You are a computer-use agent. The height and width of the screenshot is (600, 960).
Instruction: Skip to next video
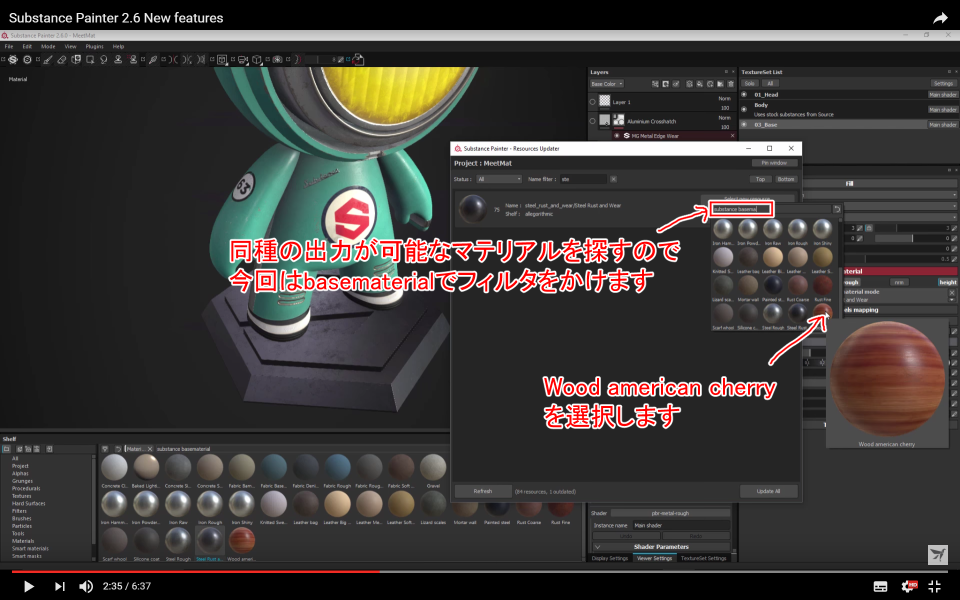click(x=59, y=587)
